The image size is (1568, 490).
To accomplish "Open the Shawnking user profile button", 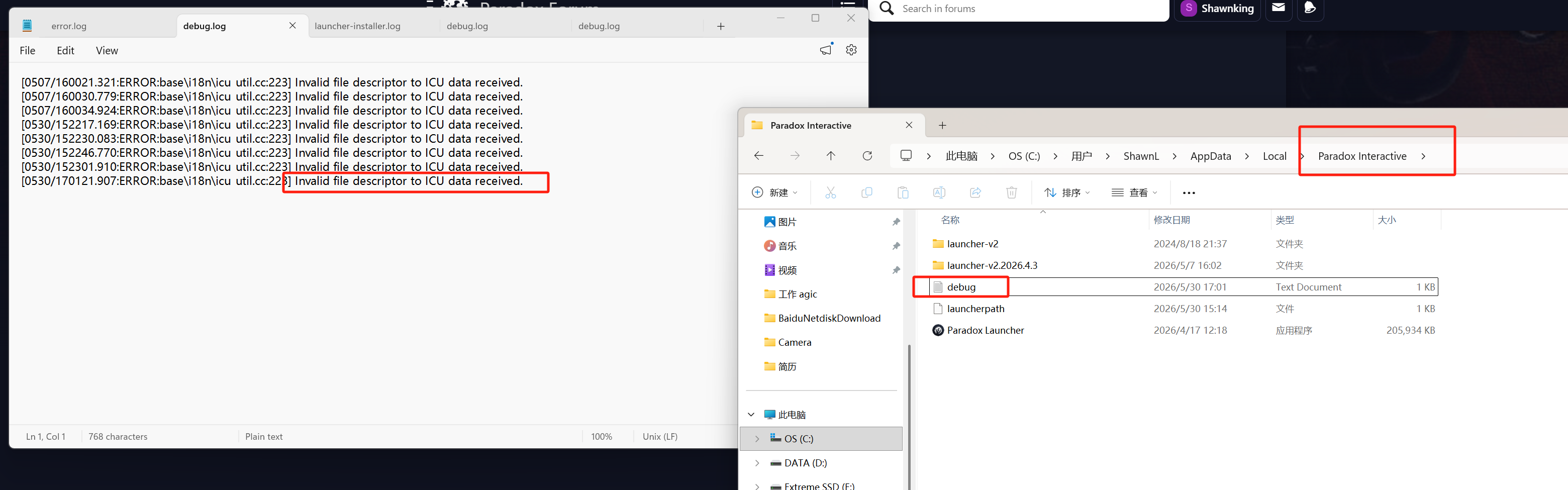I will [1217, 9].
